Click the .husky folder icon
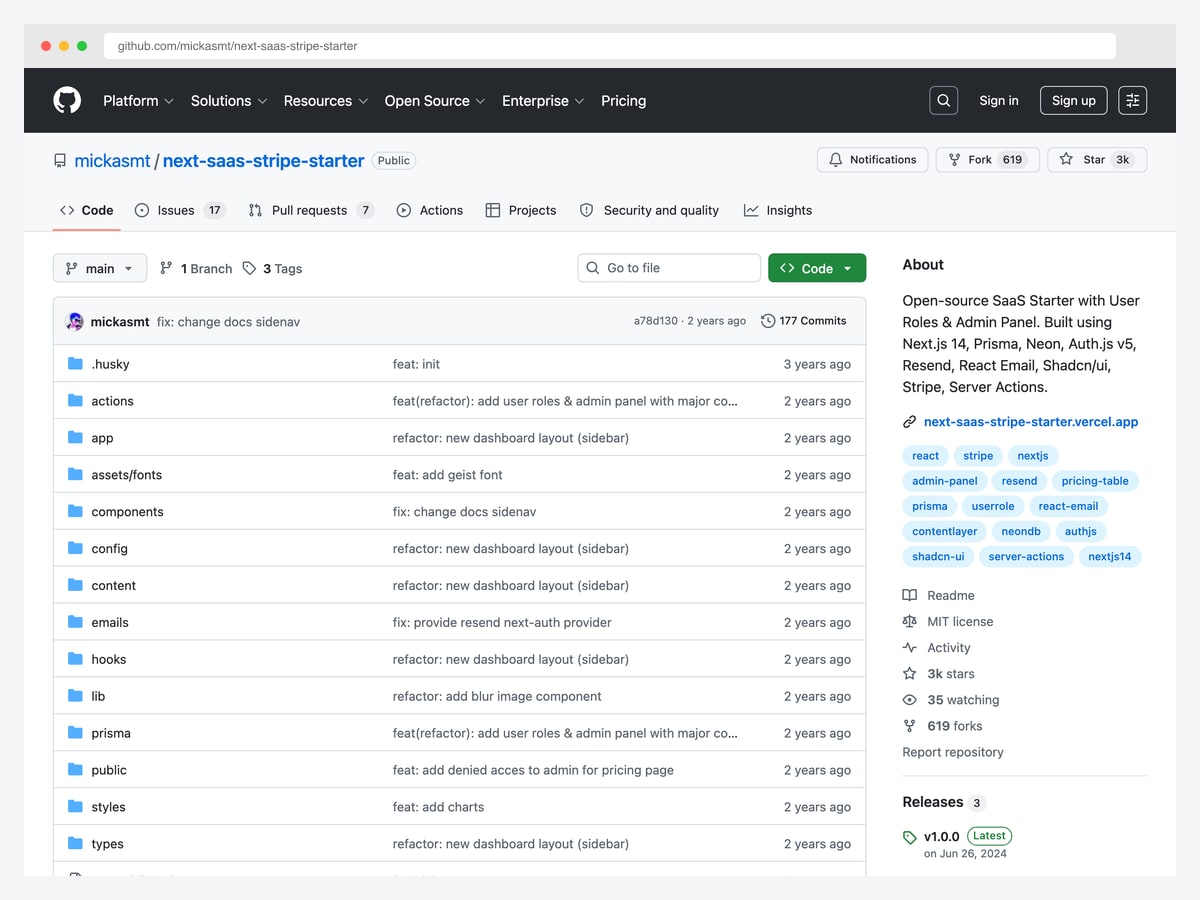1200x900 pixels. [75, 364]
